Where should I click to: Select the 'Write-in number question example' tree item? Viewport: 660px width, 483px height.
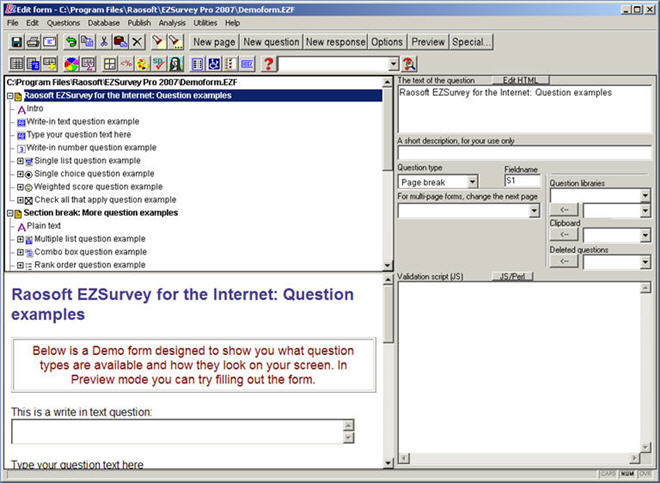[91, 148]
